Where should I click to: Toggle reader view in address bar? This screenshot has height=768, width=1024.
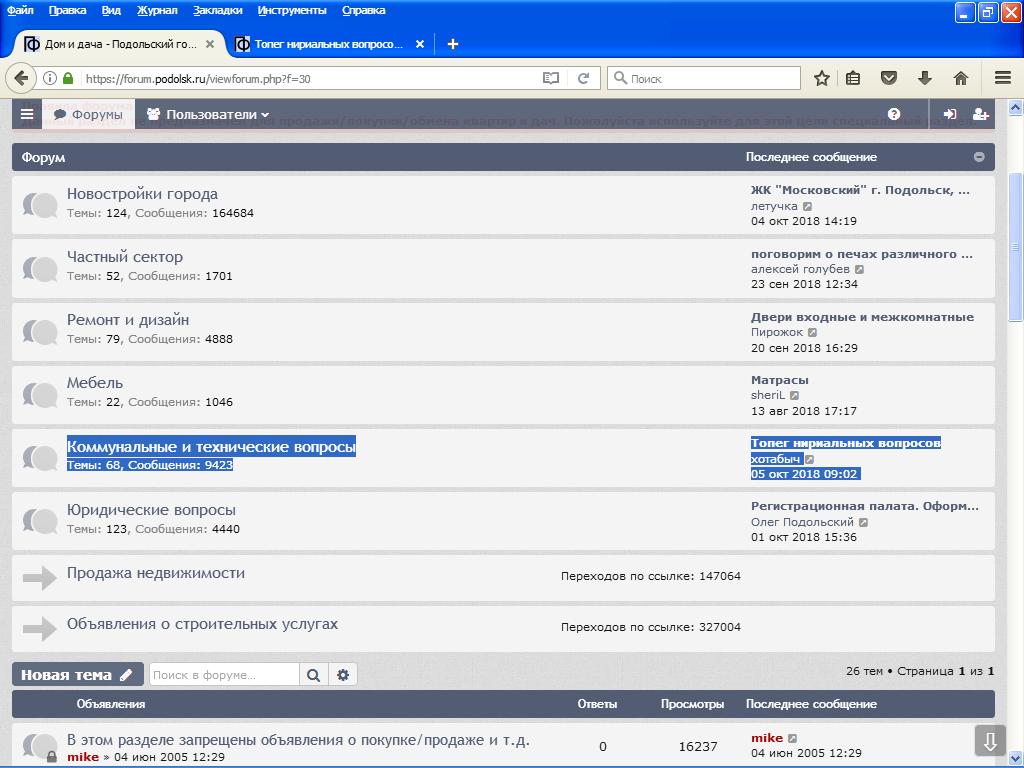coord(551,78)
